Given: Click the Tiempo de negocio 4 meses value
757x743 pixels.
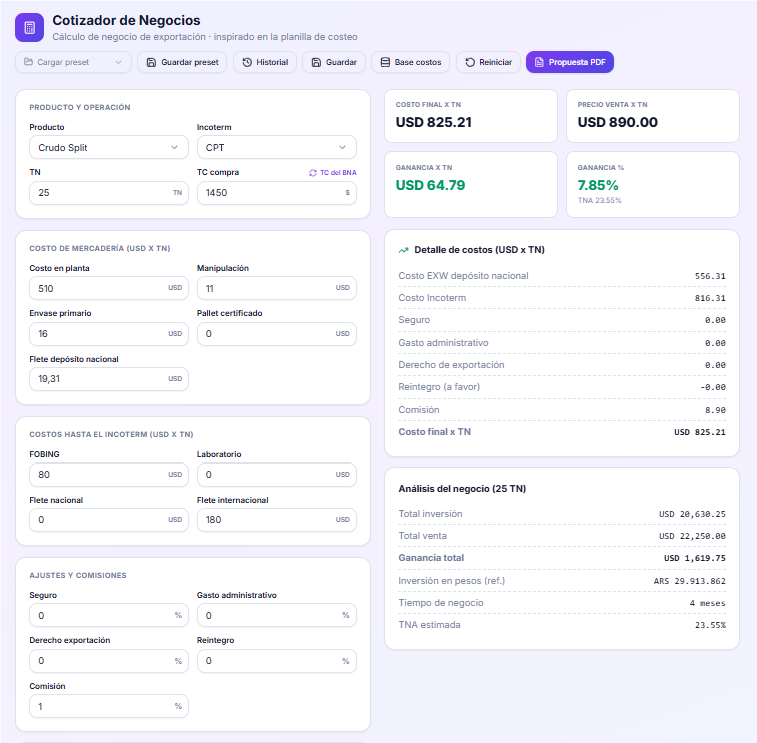Looking at the screenshot, I should point(707,603).
